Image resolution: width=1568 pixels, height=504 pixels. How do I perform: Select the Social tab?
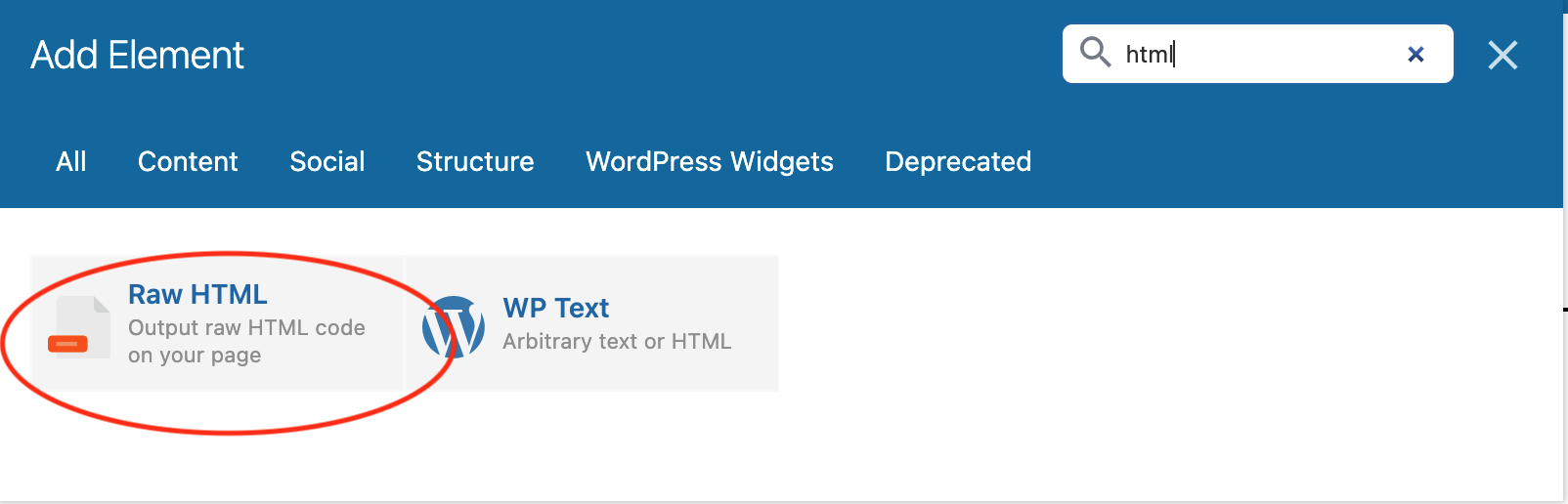pos(327,161)
